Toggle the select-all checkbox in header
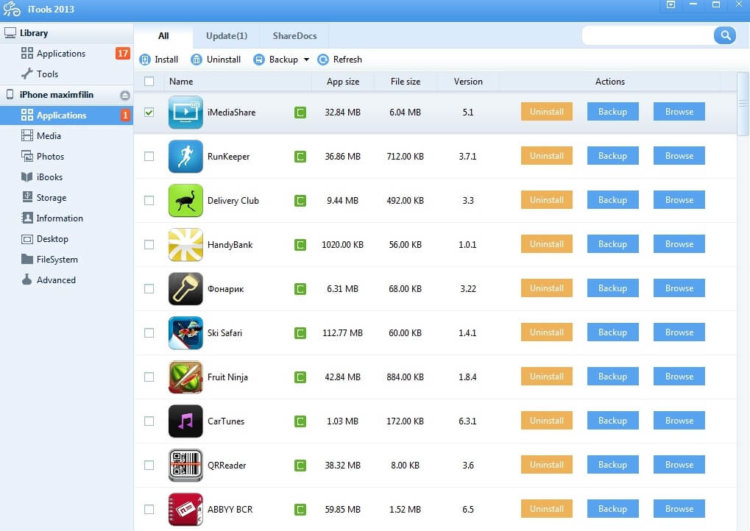The width and height of the screenshot is (750, 531). coord(149,81)
